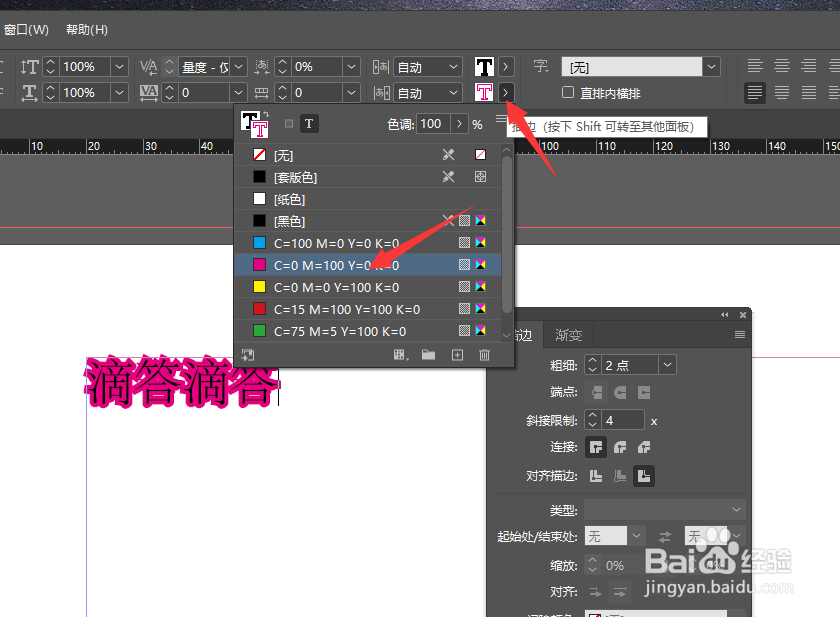Viewport: 840px width, 617px height.
Task: Select the miter join 连接 icon
Action: point(596,447)
